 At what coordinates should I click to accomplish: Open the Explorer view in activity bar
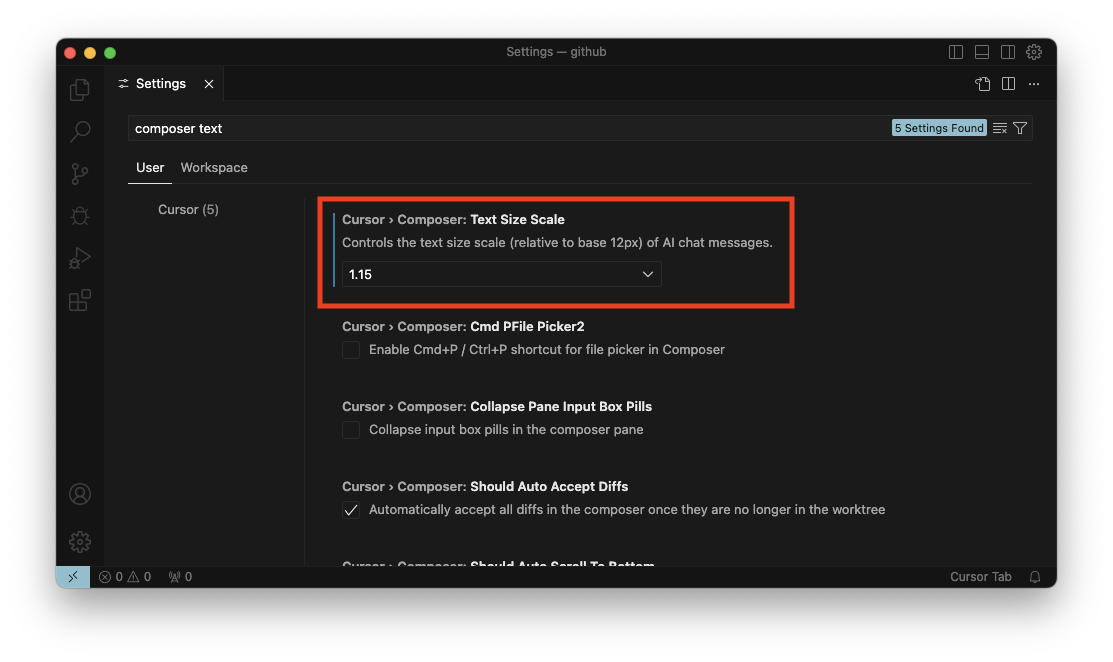tap(80, 90)
